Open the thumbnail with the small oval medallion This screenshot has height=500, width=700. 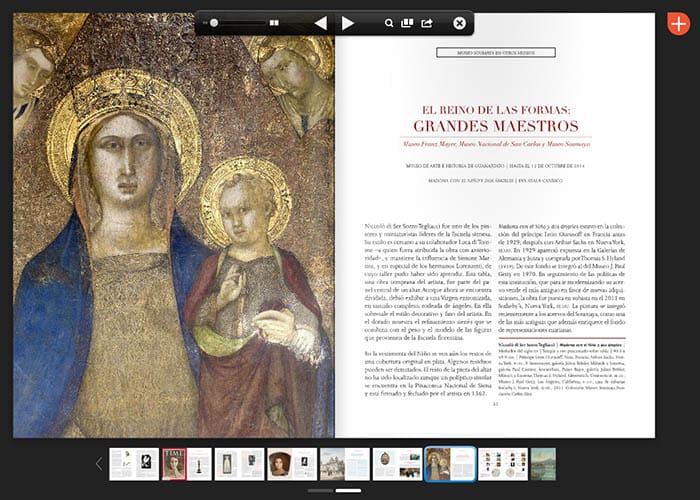pos(397,464)
